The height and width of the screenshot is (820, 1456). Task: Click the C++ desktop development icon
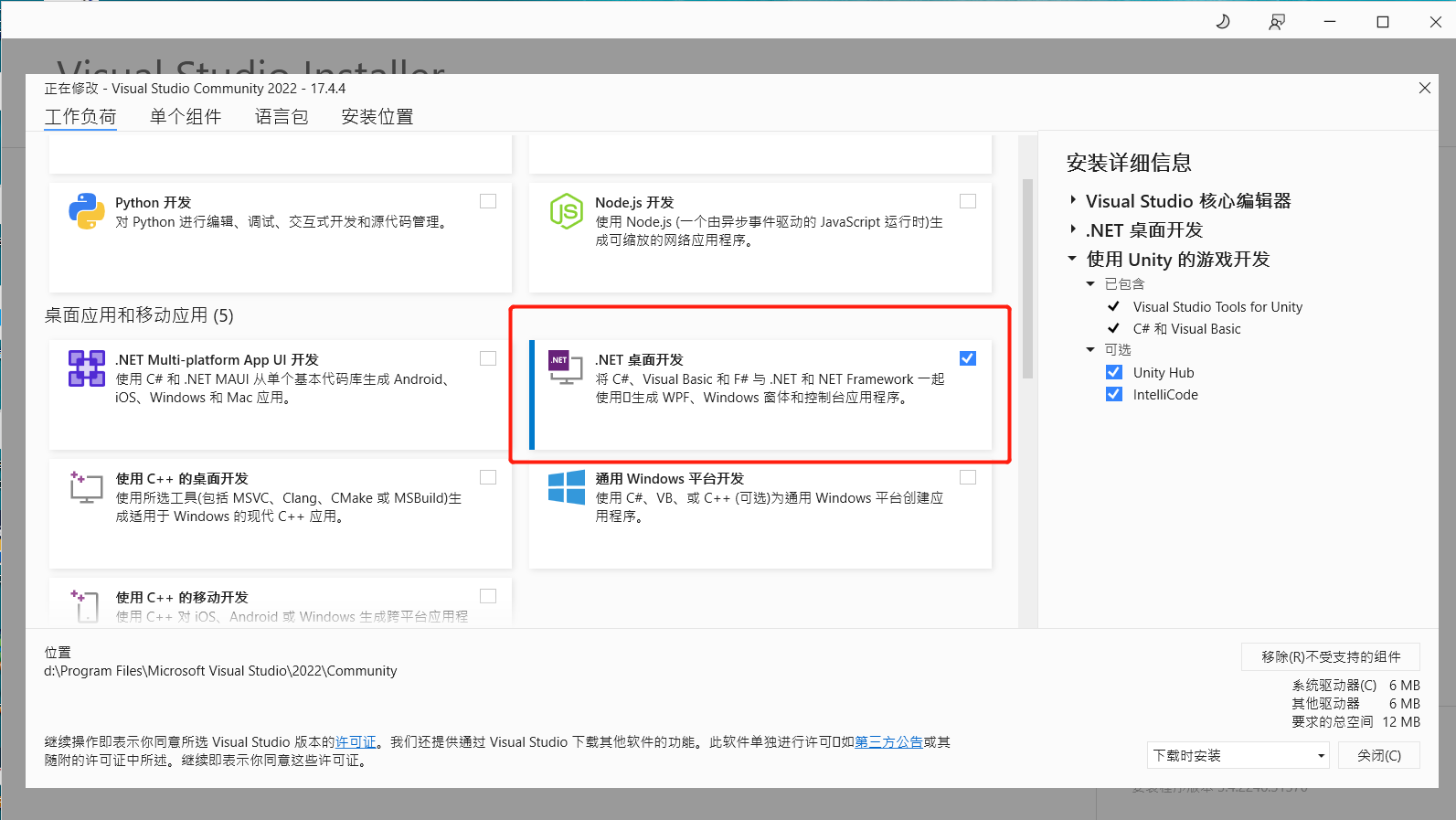(87, 487)
